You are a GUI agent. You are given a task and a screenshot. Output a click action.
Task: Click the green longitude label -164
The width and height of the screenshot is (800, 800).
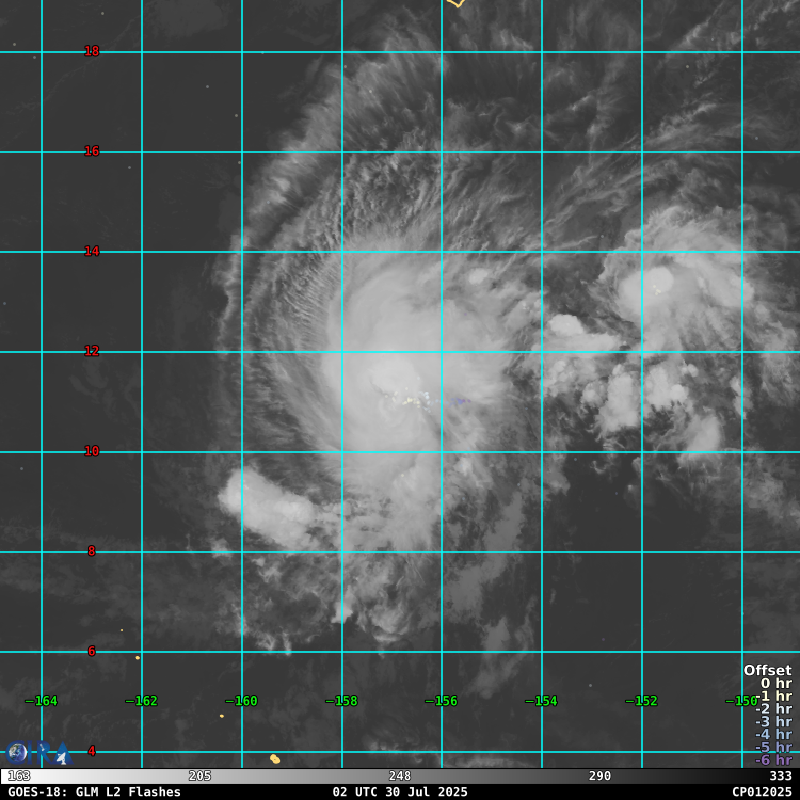42,701
